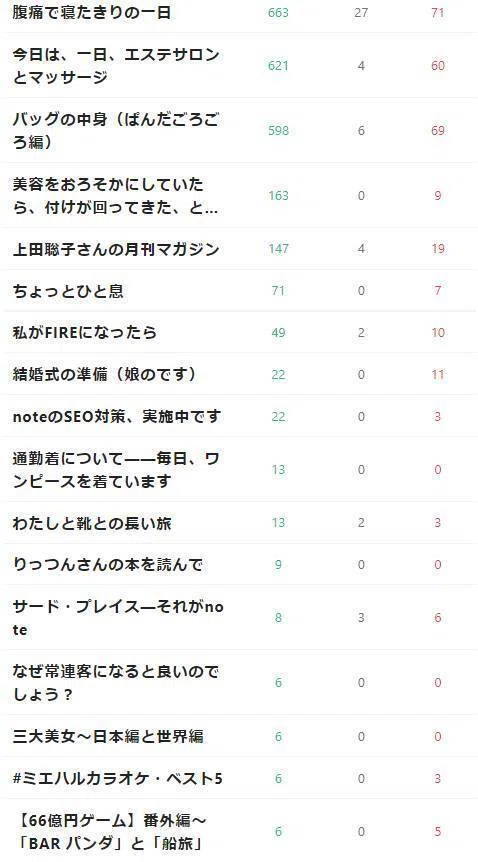Open article 美容をおろそかにしていたら
478x862 pixels.
click(x=116, y=195)
